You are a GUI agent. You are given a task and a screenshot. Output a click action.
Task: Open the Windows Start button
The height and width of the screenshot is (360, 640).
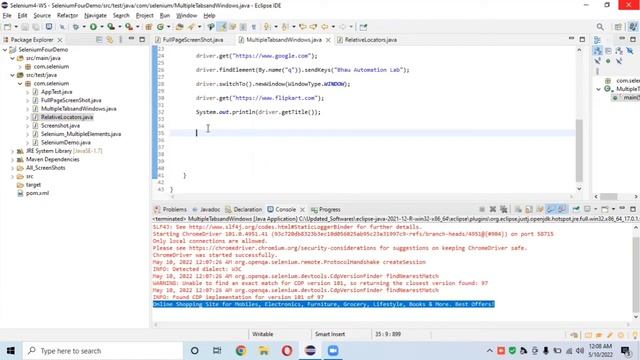pyautogui.click(x=11, y=351)
